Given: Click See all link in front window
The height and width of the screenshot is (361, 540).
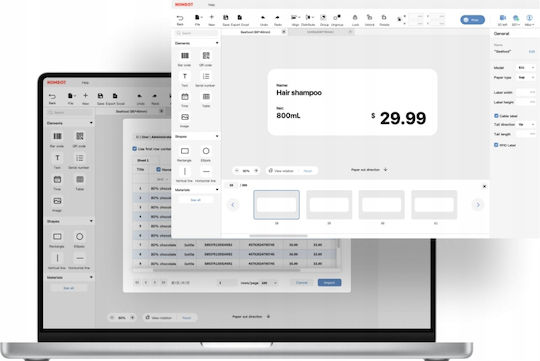Looking at the screenshot, I should tap(195, 200).
